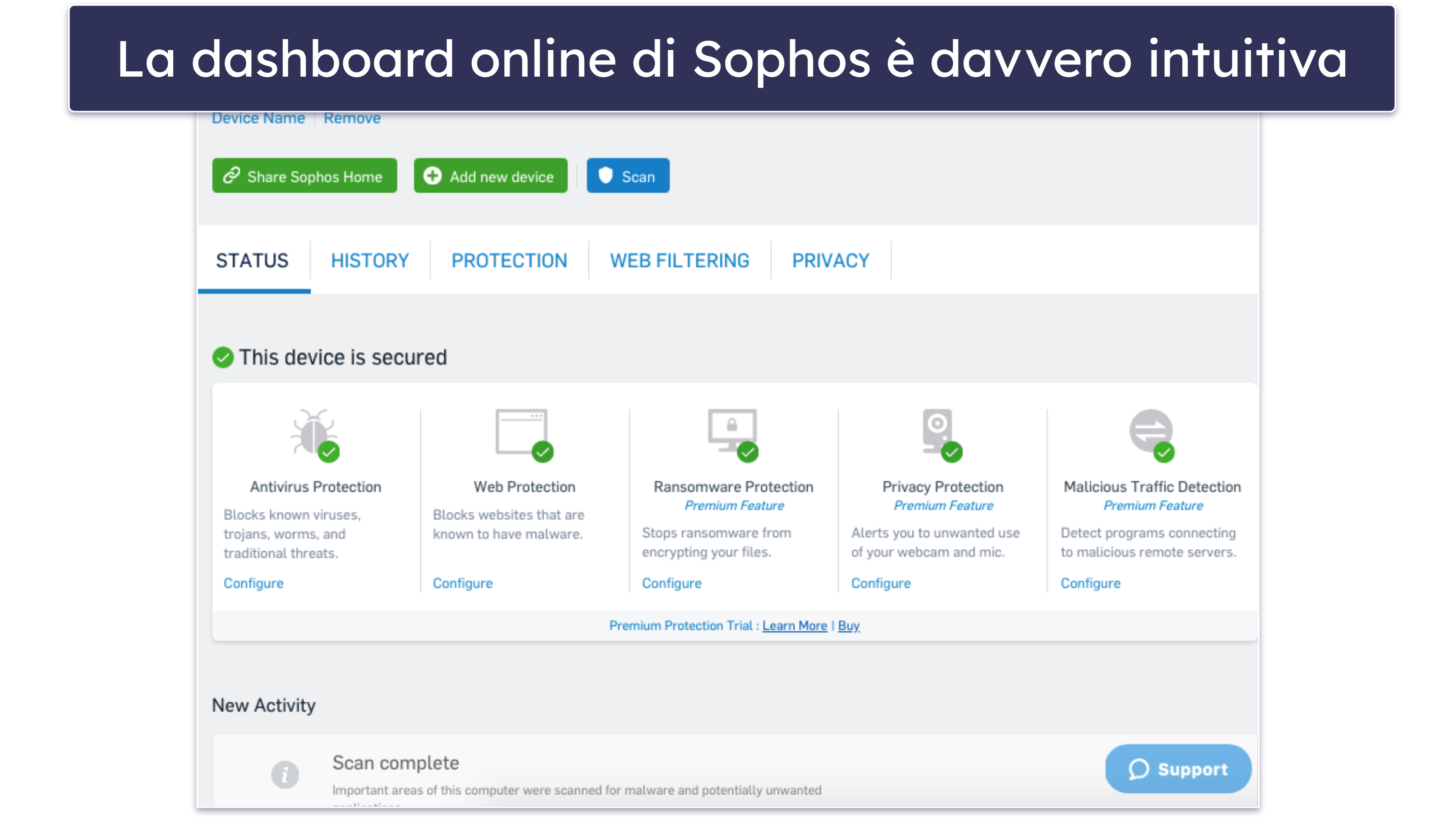The height and width of the screenshot is (817, 1456).
Task: Open the WEB FILTERING tab
Action: [679, 261]
